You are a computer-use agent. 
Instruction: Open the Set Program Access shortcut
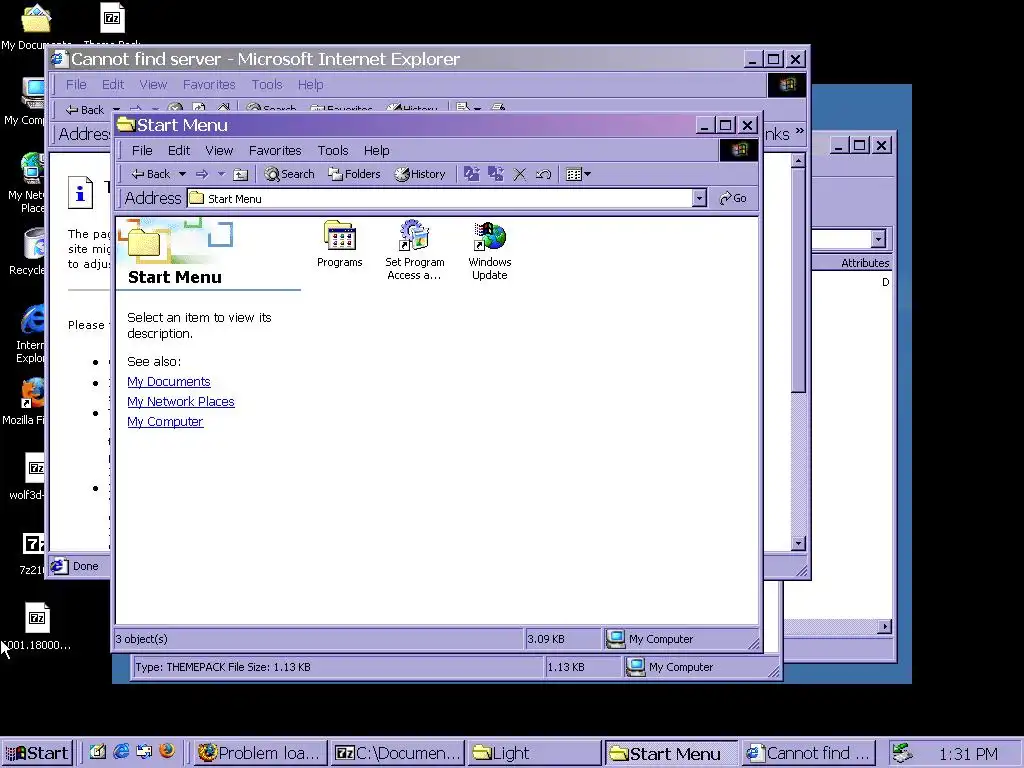(x=414, y=250)
